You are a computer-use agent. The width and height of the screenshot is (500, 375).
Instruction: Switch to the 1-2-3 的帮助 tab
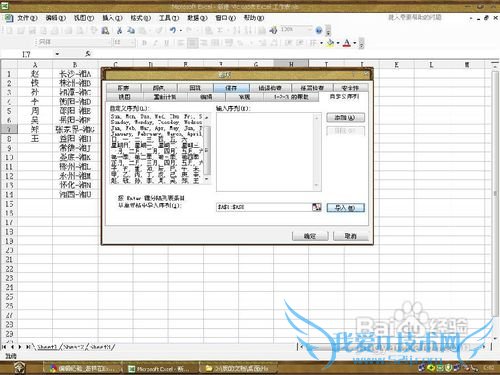point(291,97)
